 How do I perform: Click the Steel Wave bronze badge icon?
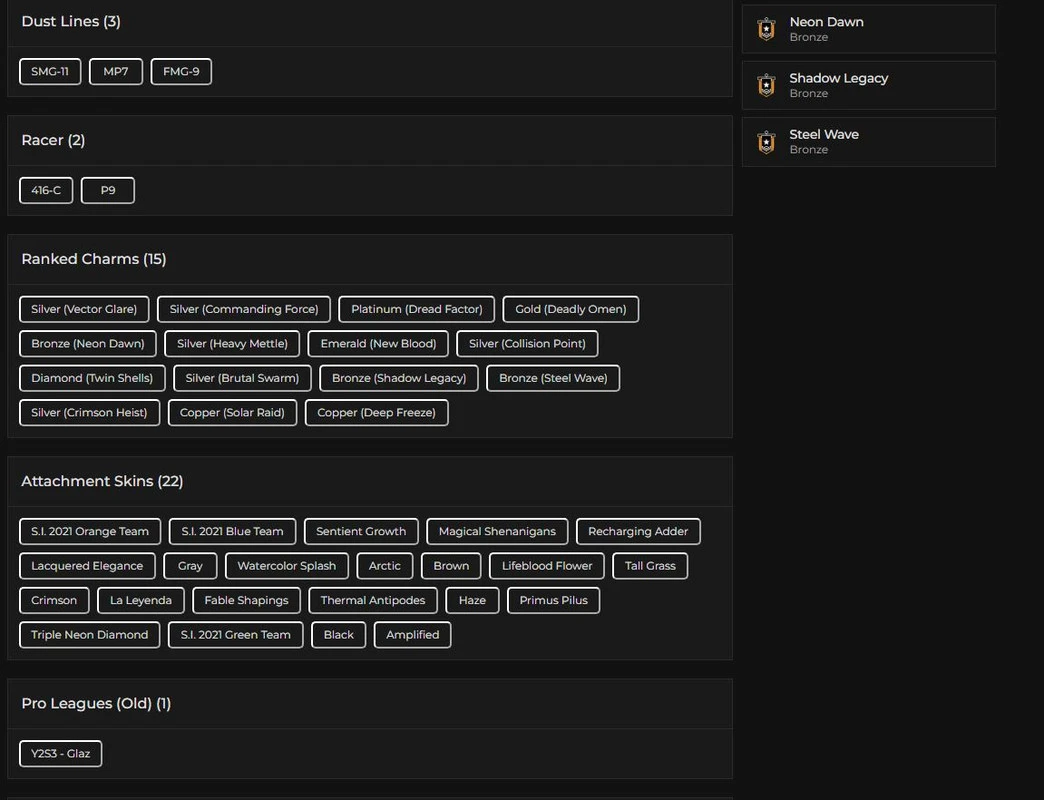point(766,141)
